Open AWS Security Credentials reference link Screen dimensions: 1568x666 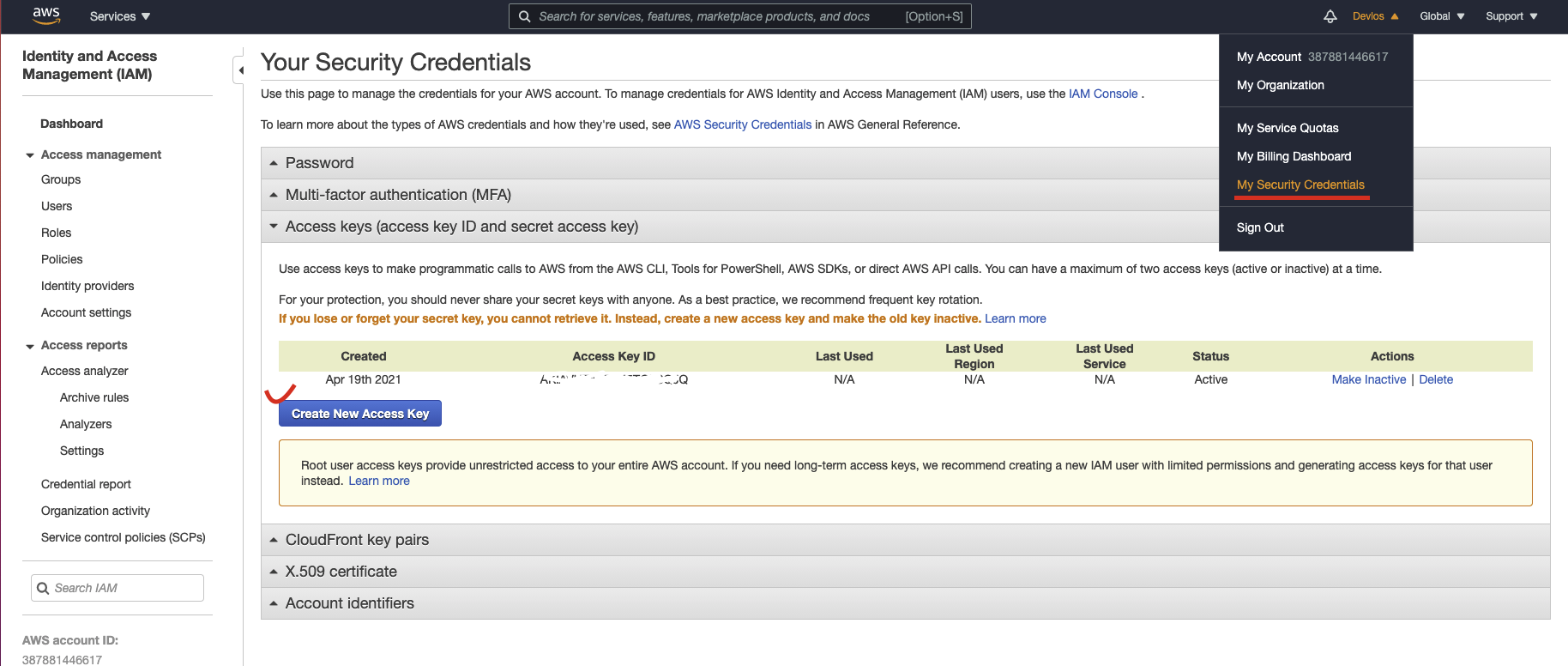coord(743,124)
